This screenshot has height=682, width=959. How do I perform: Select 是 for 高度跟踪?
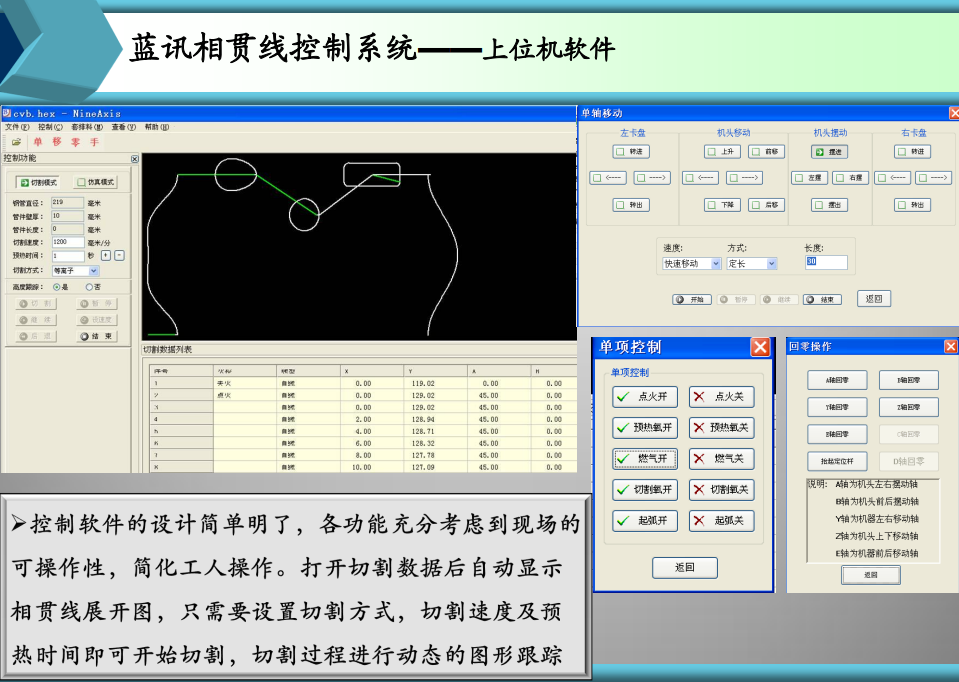point(56,287)
